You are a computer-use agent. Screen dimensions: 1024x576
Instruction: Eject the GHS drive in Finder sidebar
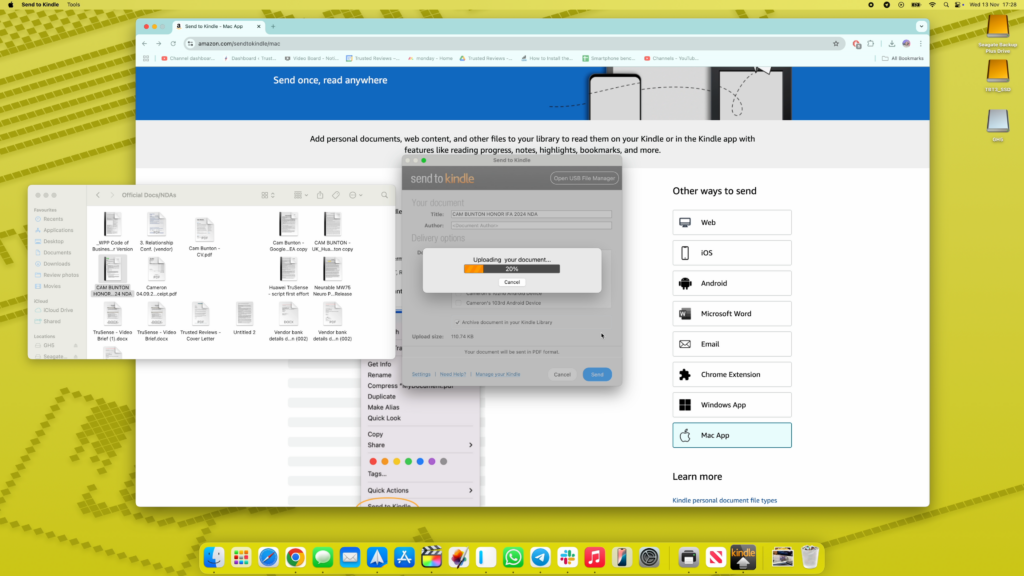pos(76,345)
